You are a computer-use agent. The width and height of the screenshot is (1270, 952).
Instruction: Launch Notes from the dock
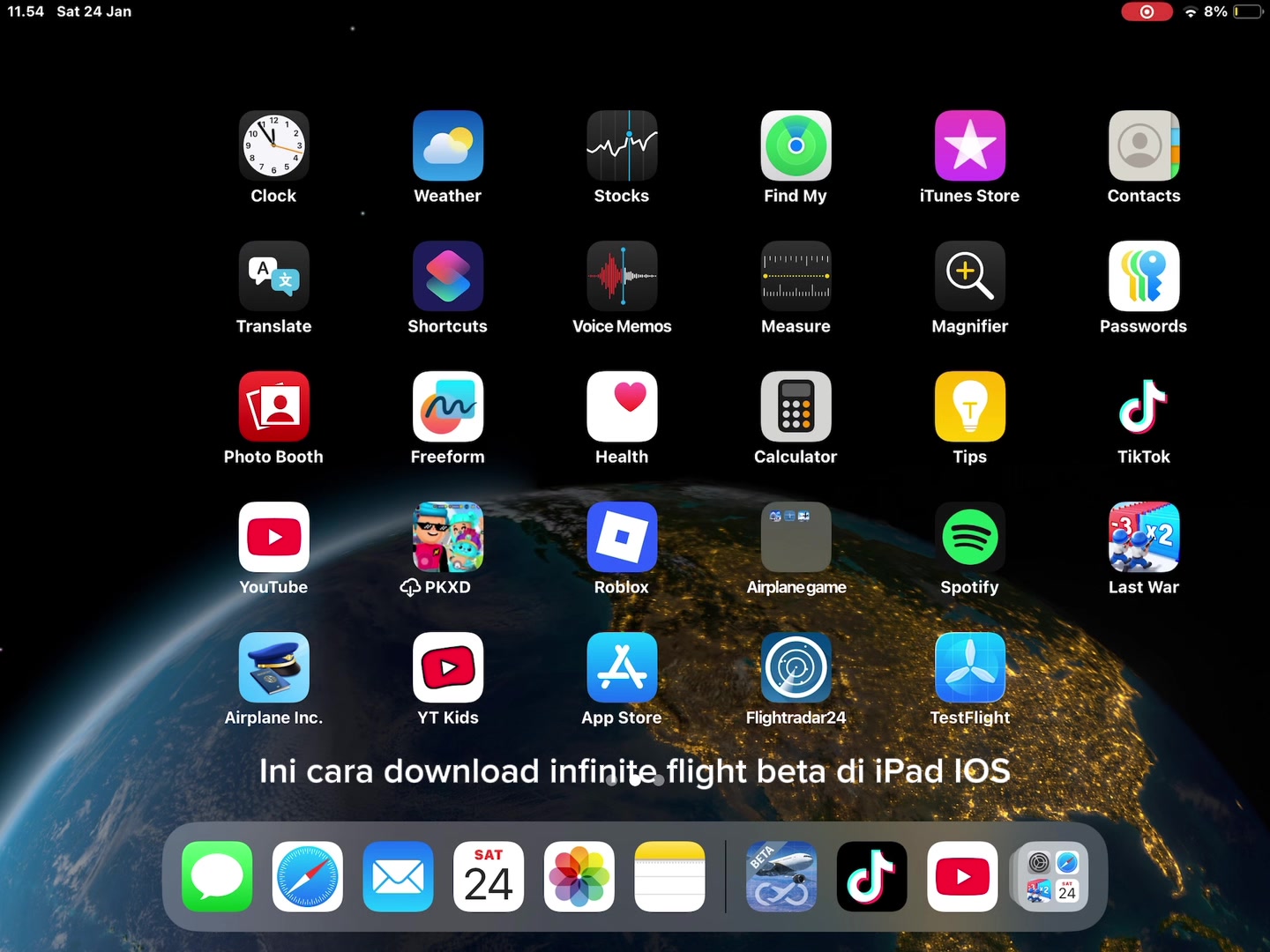[x=670, y=876]
